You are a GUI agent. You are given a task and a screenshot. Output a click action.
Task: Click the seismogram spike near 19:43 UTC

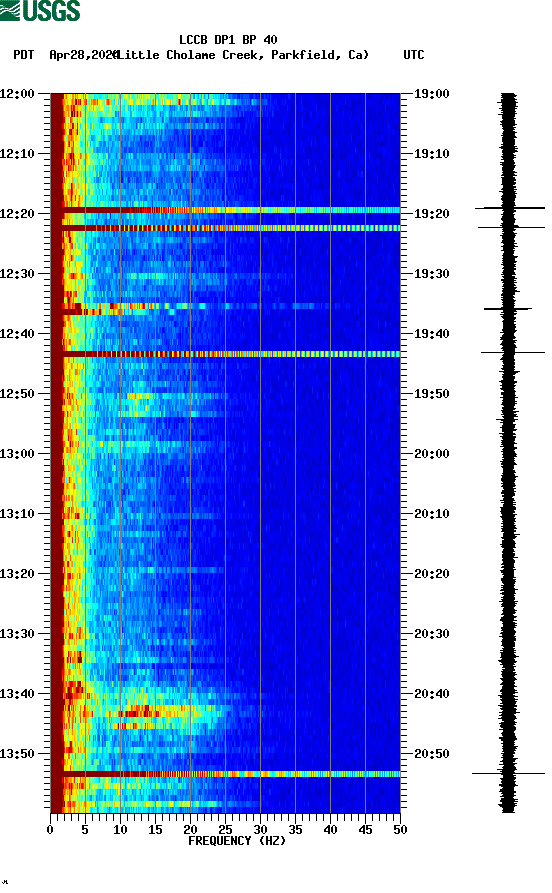513,353
